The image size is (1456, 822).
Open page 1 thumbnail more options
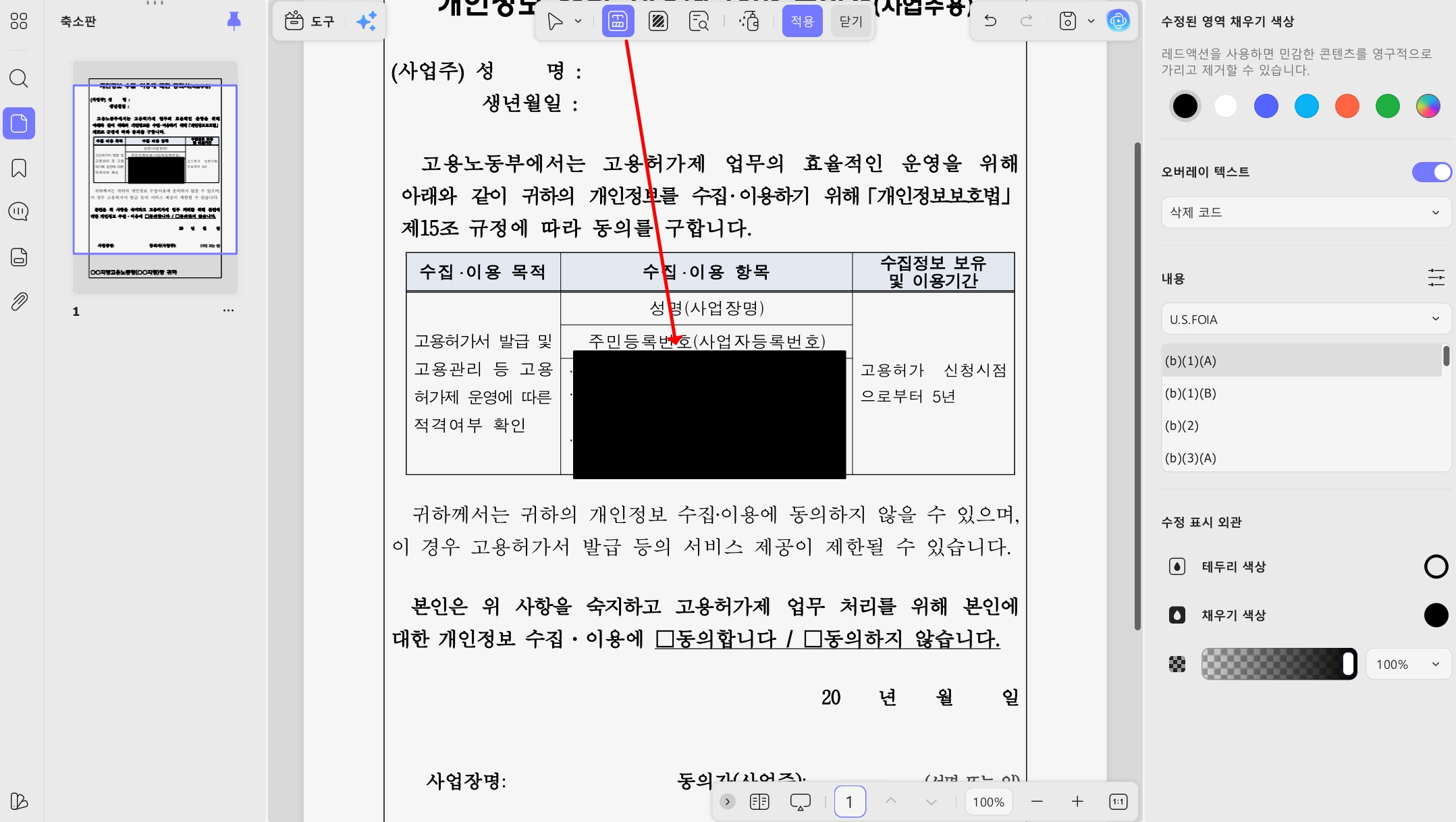click(x=228, y=310)
